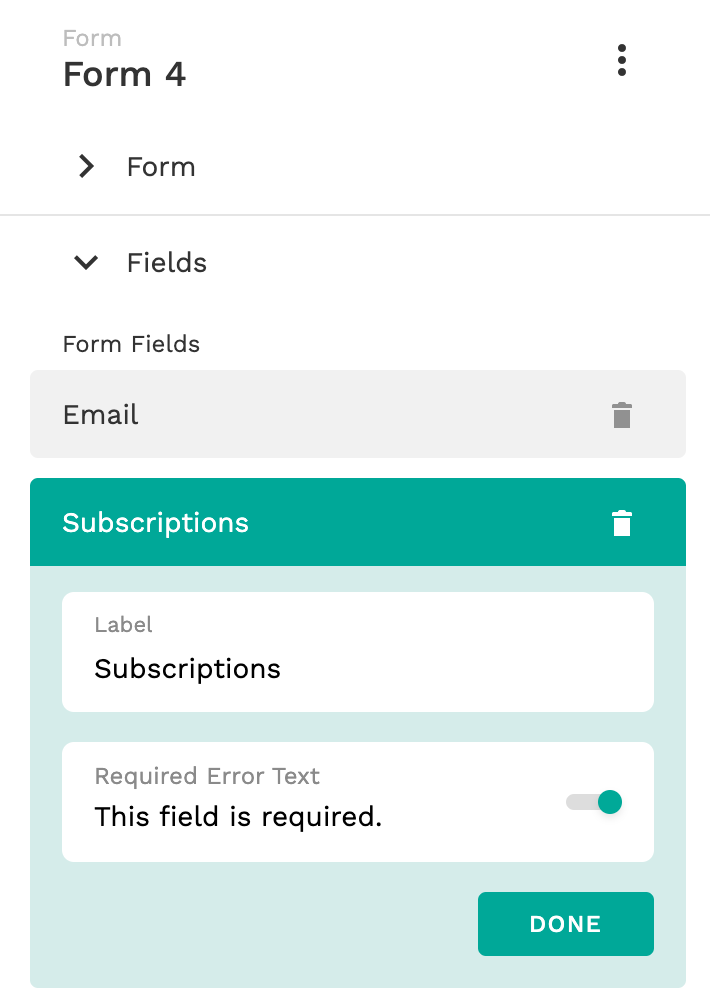Collapse the Fields section chevron
This screenshot has height=998, width=710.
point(86,262)
